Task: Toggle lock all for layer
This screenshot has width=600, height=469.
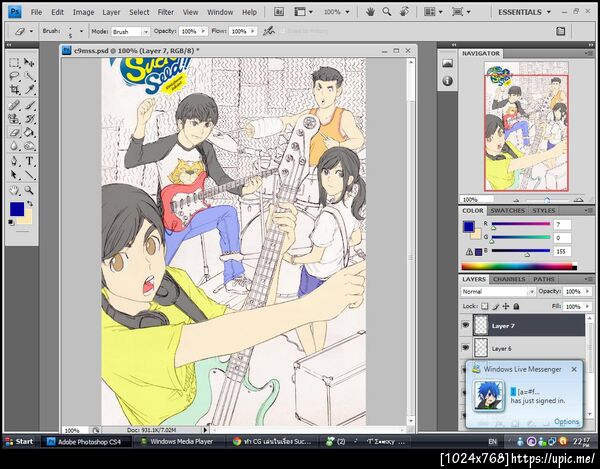Action: (516, 306)
